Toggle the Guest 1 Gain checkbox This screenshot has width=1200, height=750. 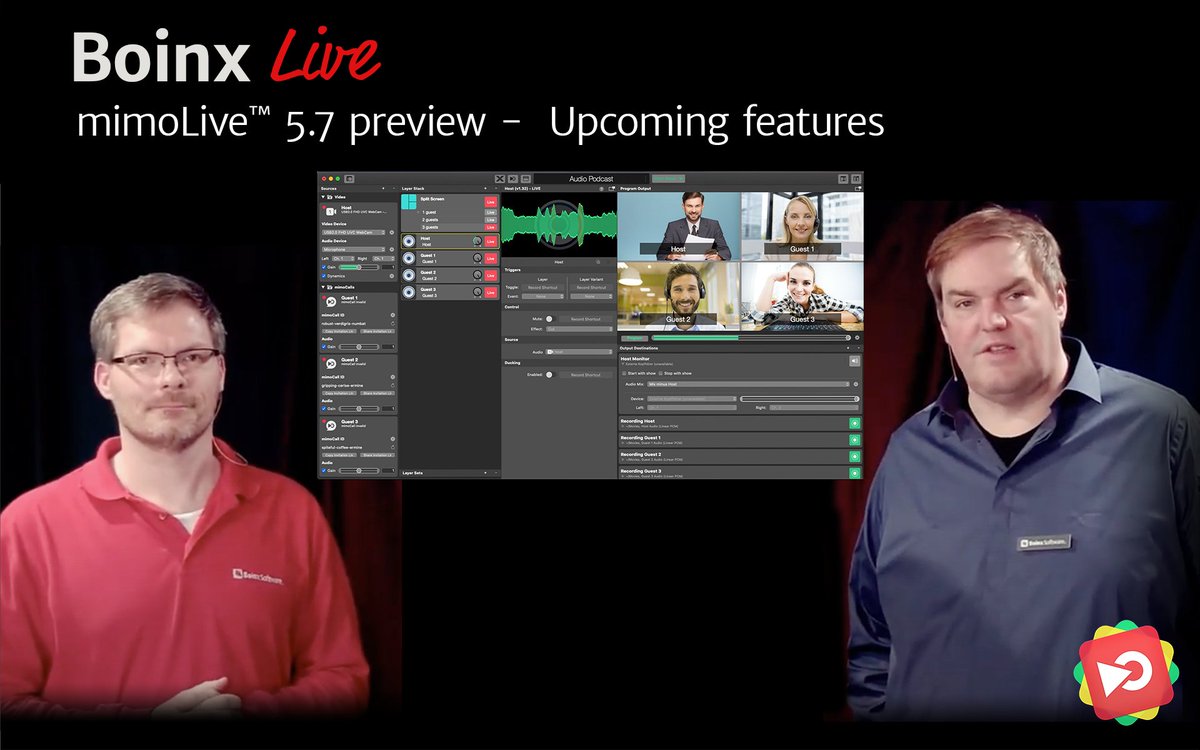pos(324,347)
